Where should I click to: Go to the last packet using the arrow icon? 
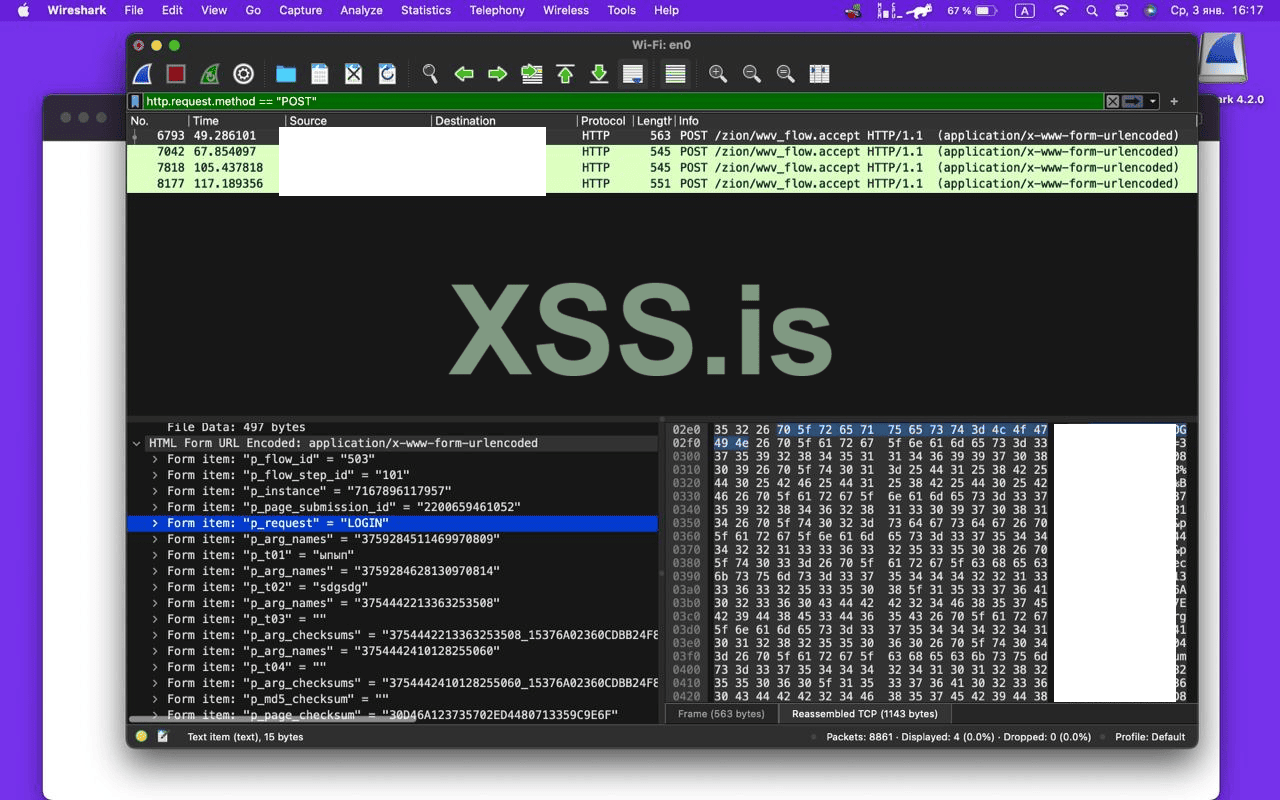pyautogui.click(x=599, y=73)
